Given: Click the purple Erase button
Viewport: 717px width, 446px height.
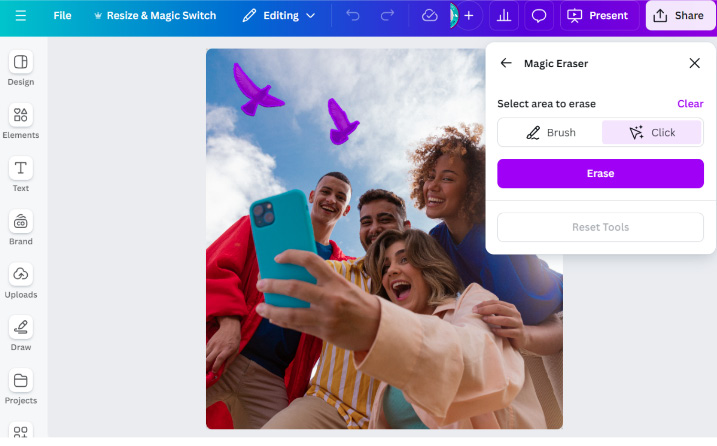Looking at the screenshot, I should point(600,173).
